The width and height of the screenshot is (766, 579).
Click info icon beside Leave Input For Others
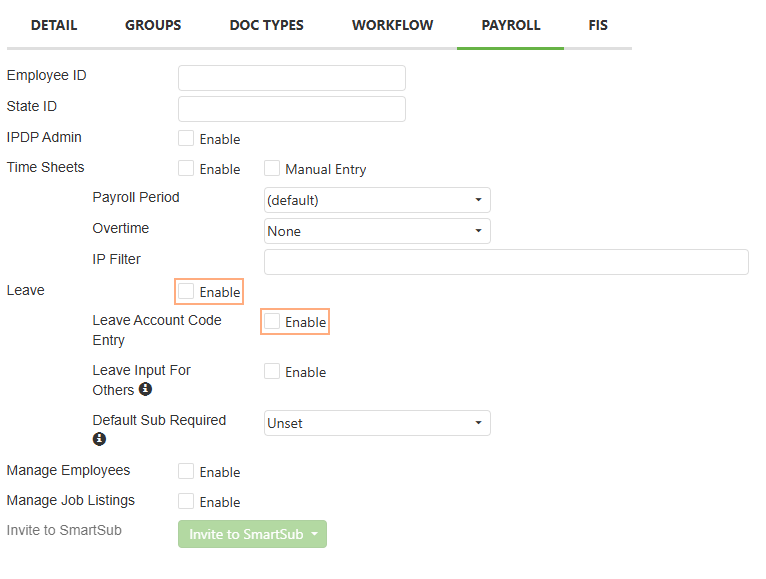(145, 389)
